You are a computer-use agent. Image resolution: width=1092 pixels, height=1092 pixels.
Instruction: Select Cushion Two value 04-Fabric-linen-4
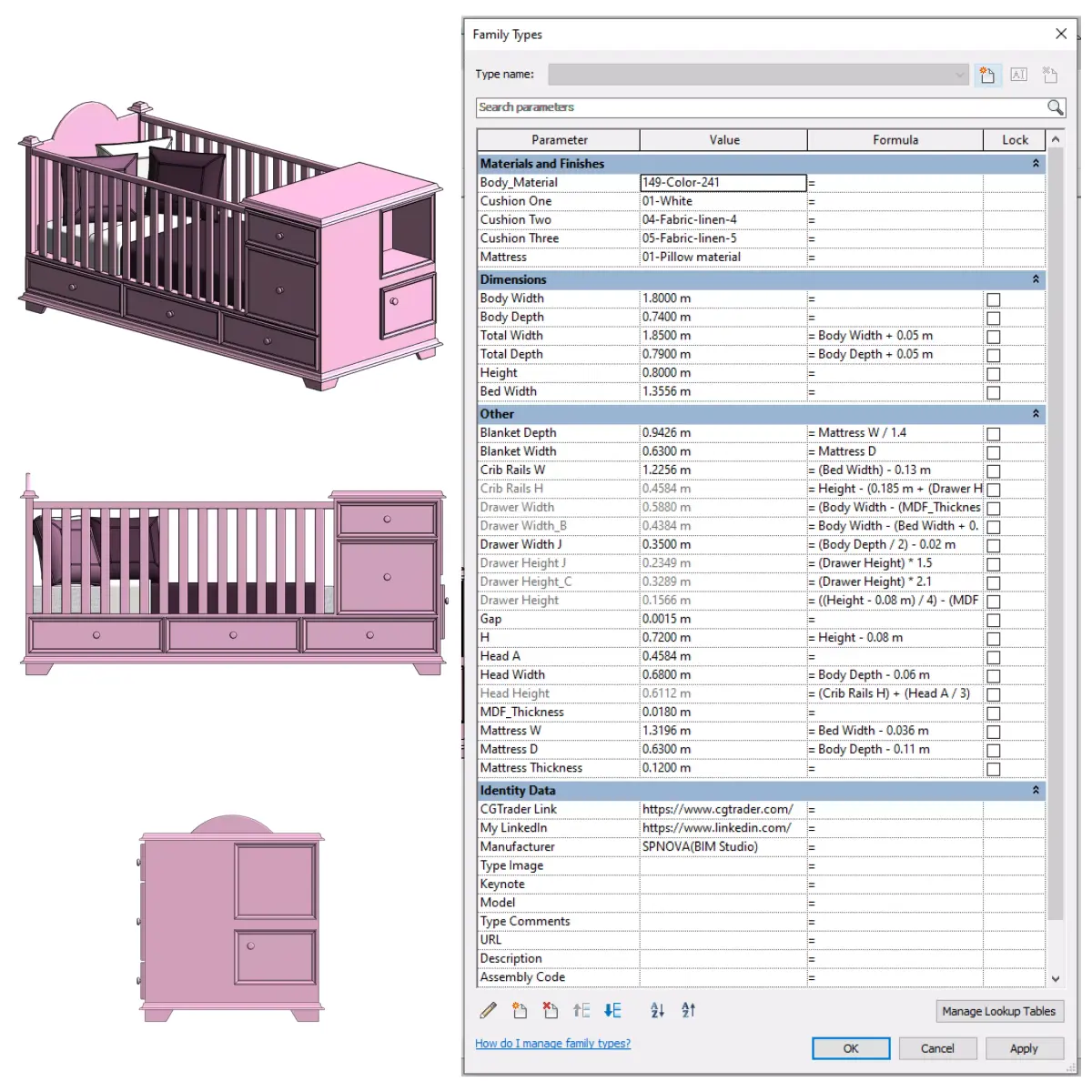tap(723, 220)
